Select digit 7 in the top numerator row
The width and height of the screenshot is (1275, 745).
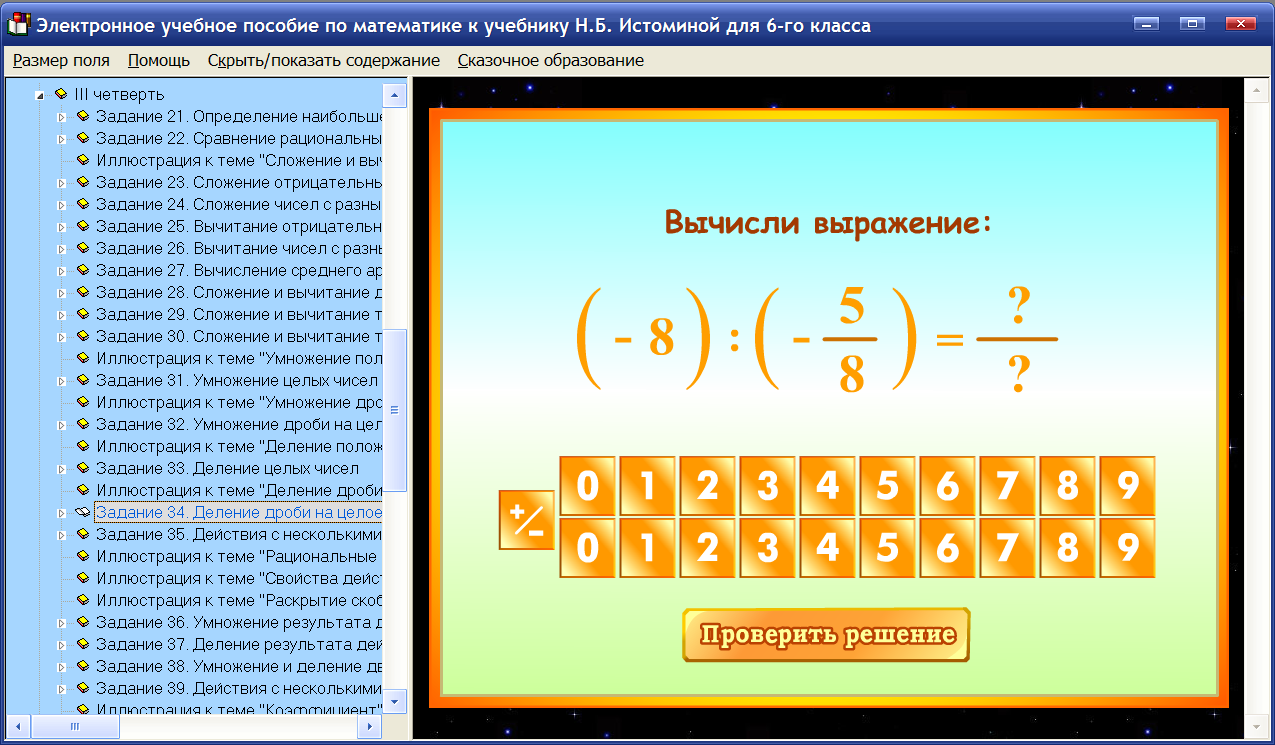[x=1007, y=484]
